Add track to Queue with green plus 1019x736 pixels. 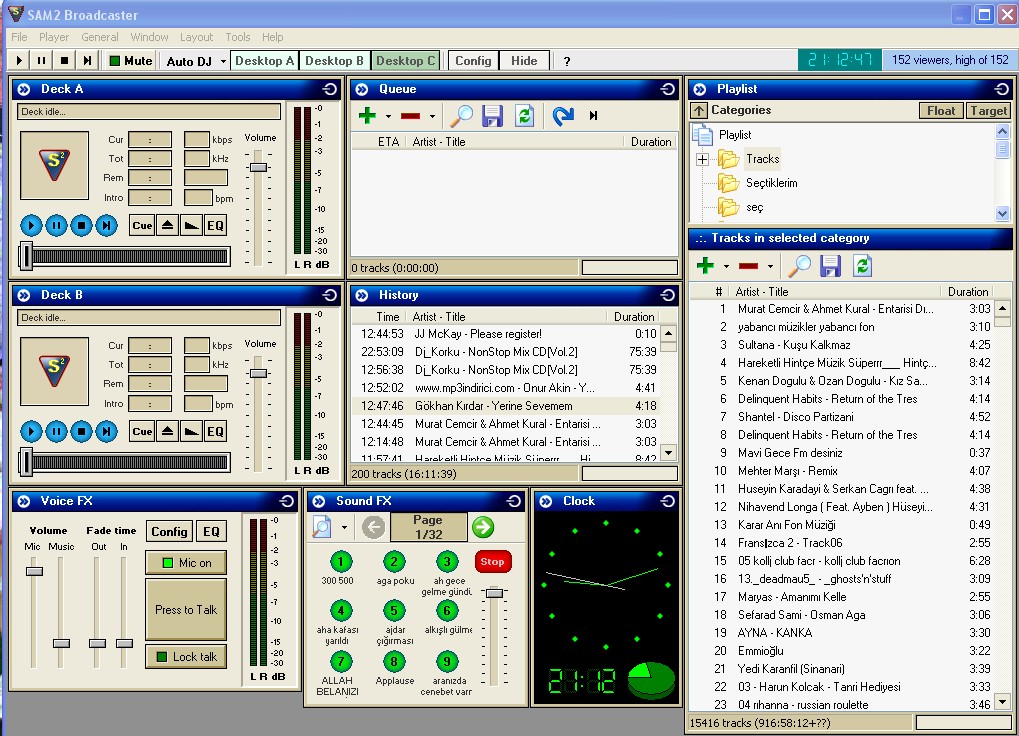click(367, 116)
